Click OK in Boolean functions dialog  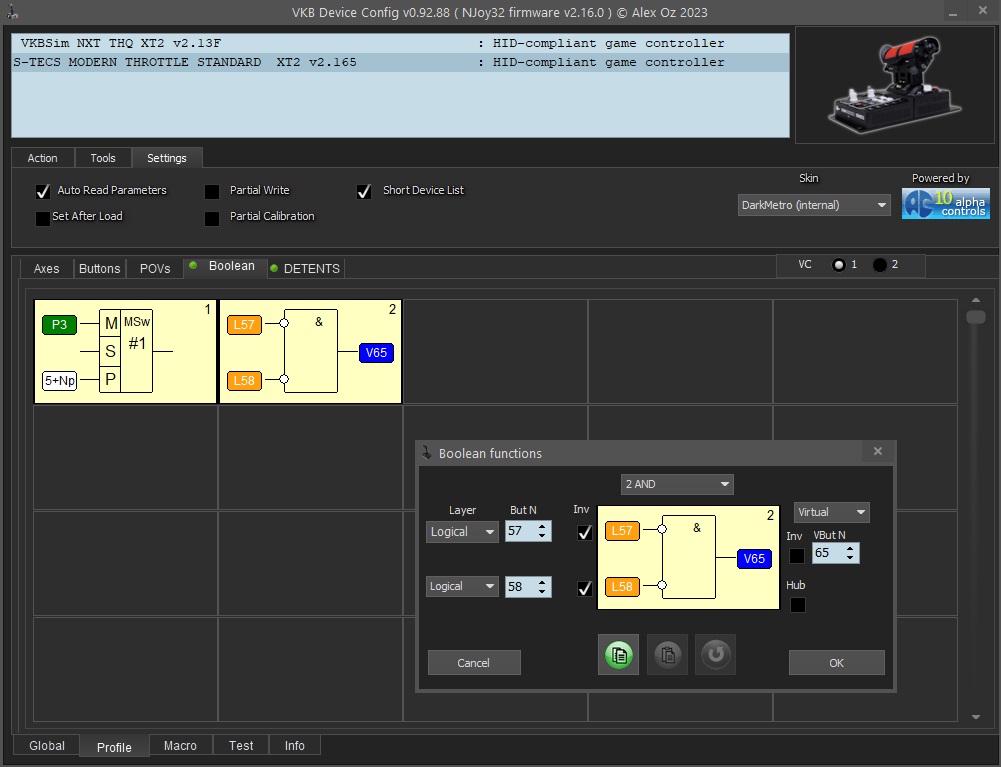[x=836, y=663]
